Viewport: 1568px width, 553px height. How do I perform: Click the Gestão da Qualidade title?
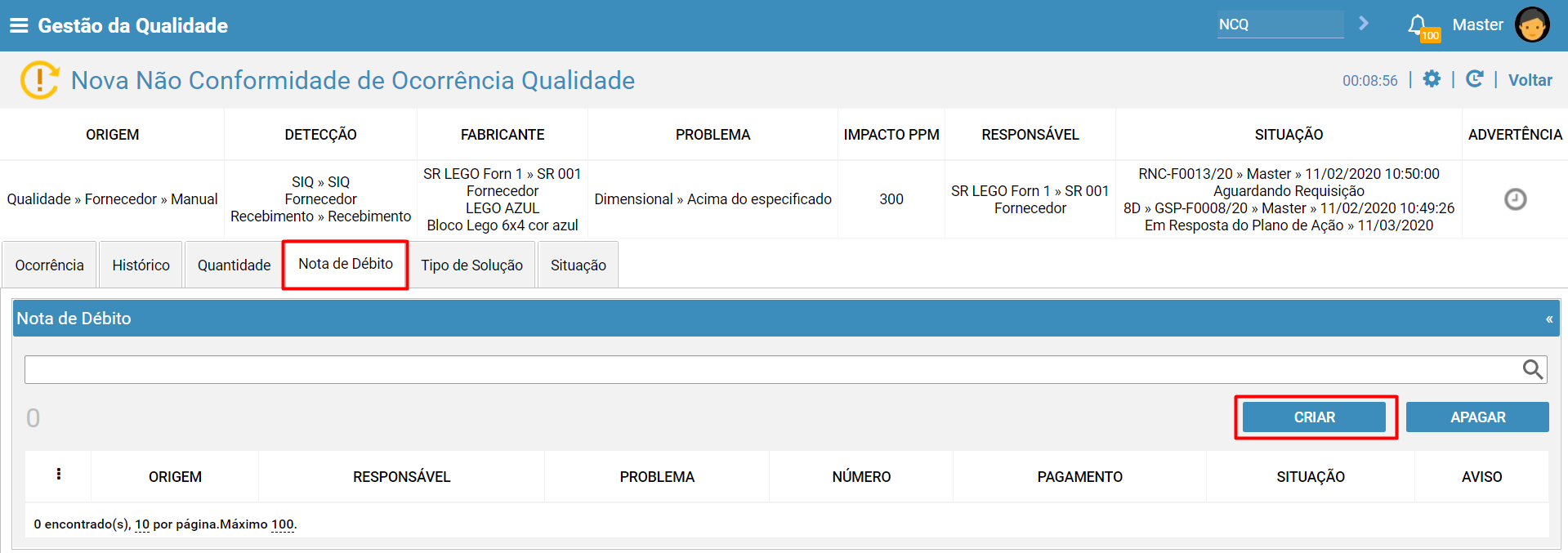click(133, 25)
